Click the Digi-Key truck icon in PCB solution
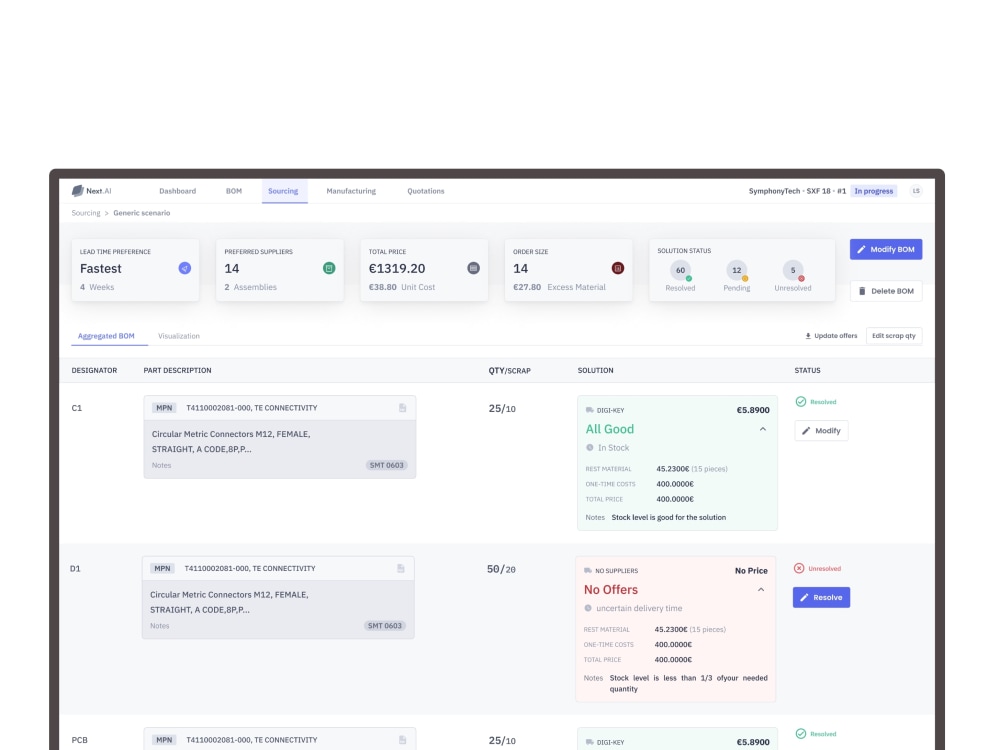The image size is (1000, 750). pyautogui.click(x=590, y=742)
